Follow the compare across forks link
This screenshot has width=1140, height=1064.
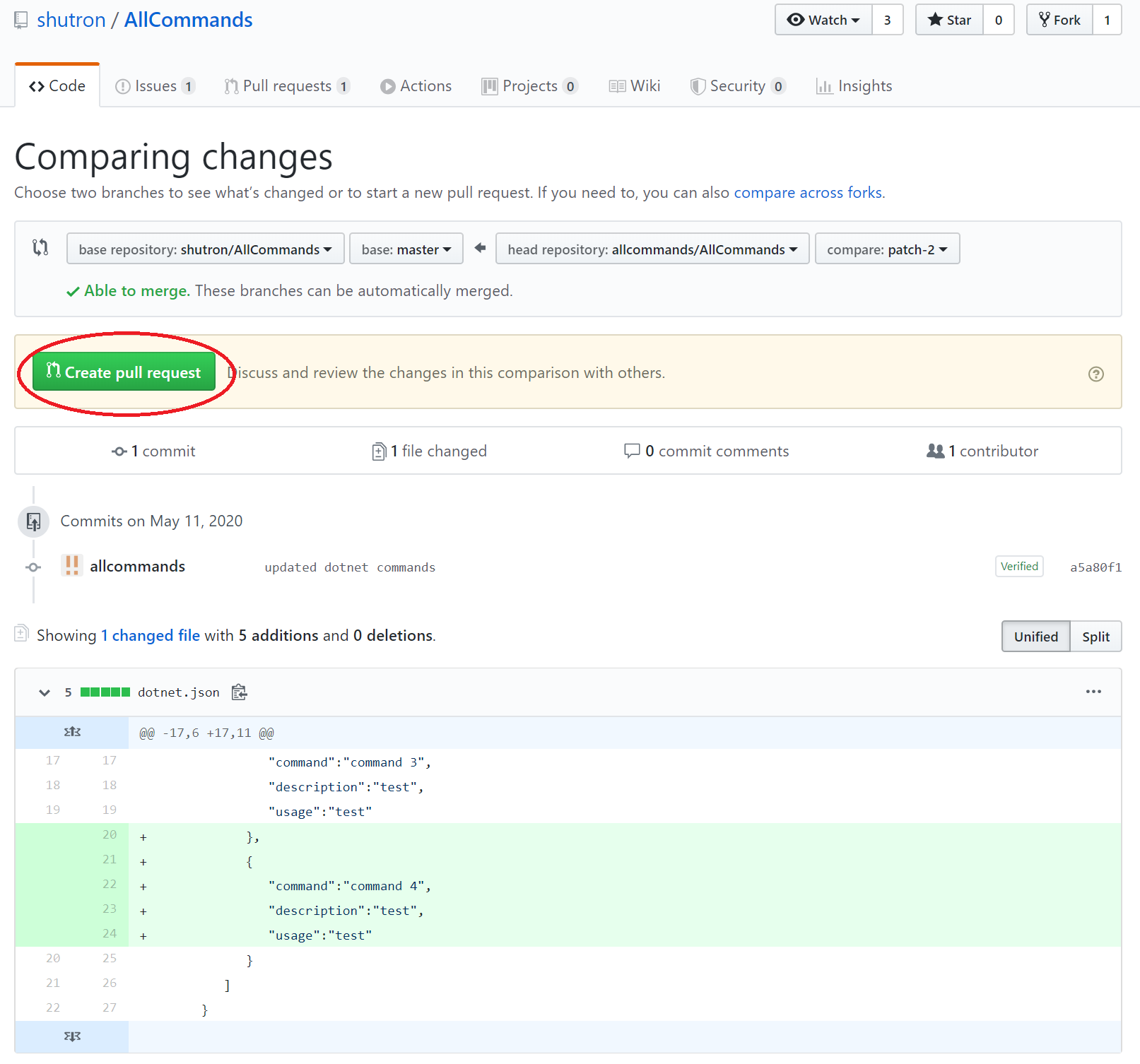(x=808, y=193)
